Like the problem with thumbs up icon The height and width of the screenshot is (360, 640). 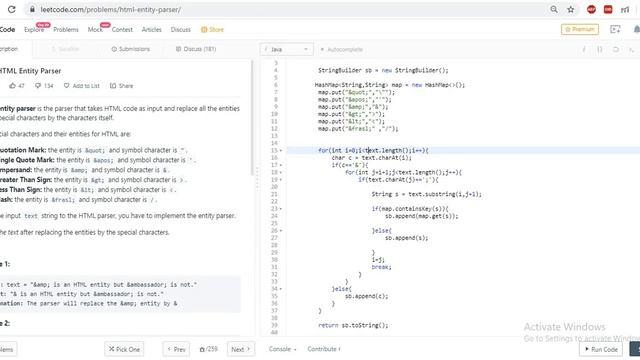(x=17, y=86)
